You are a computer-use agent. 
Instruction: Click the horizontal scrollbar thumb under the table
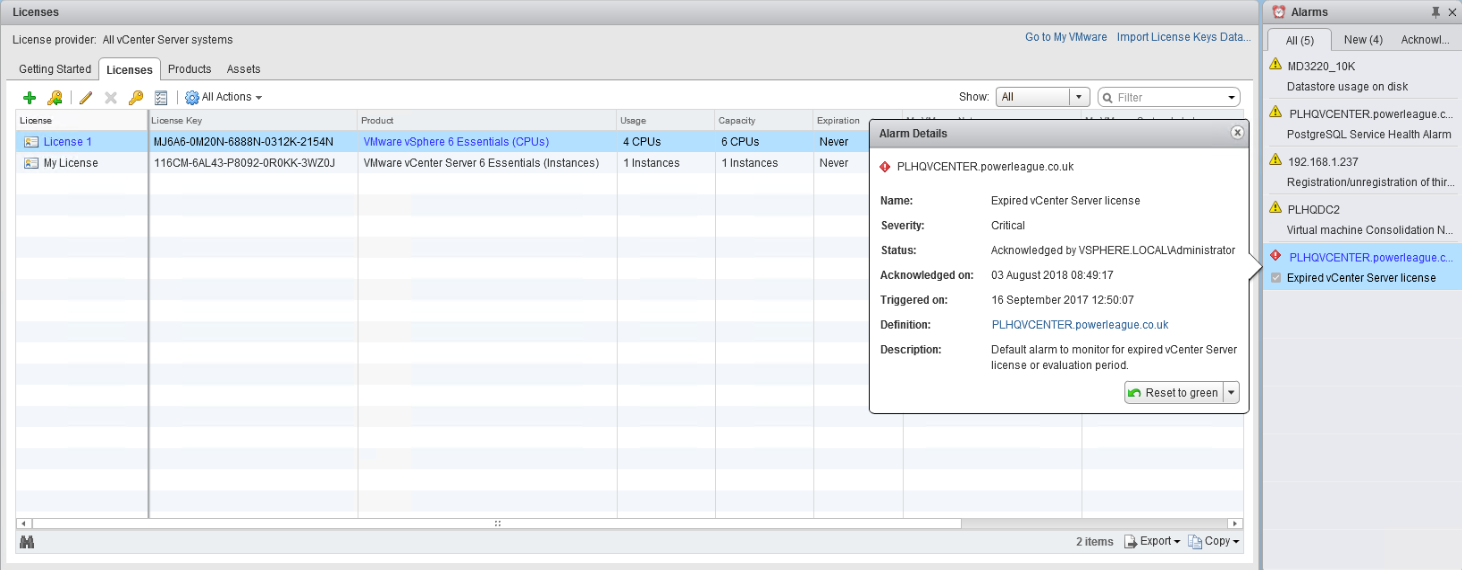tap(497, 523)
